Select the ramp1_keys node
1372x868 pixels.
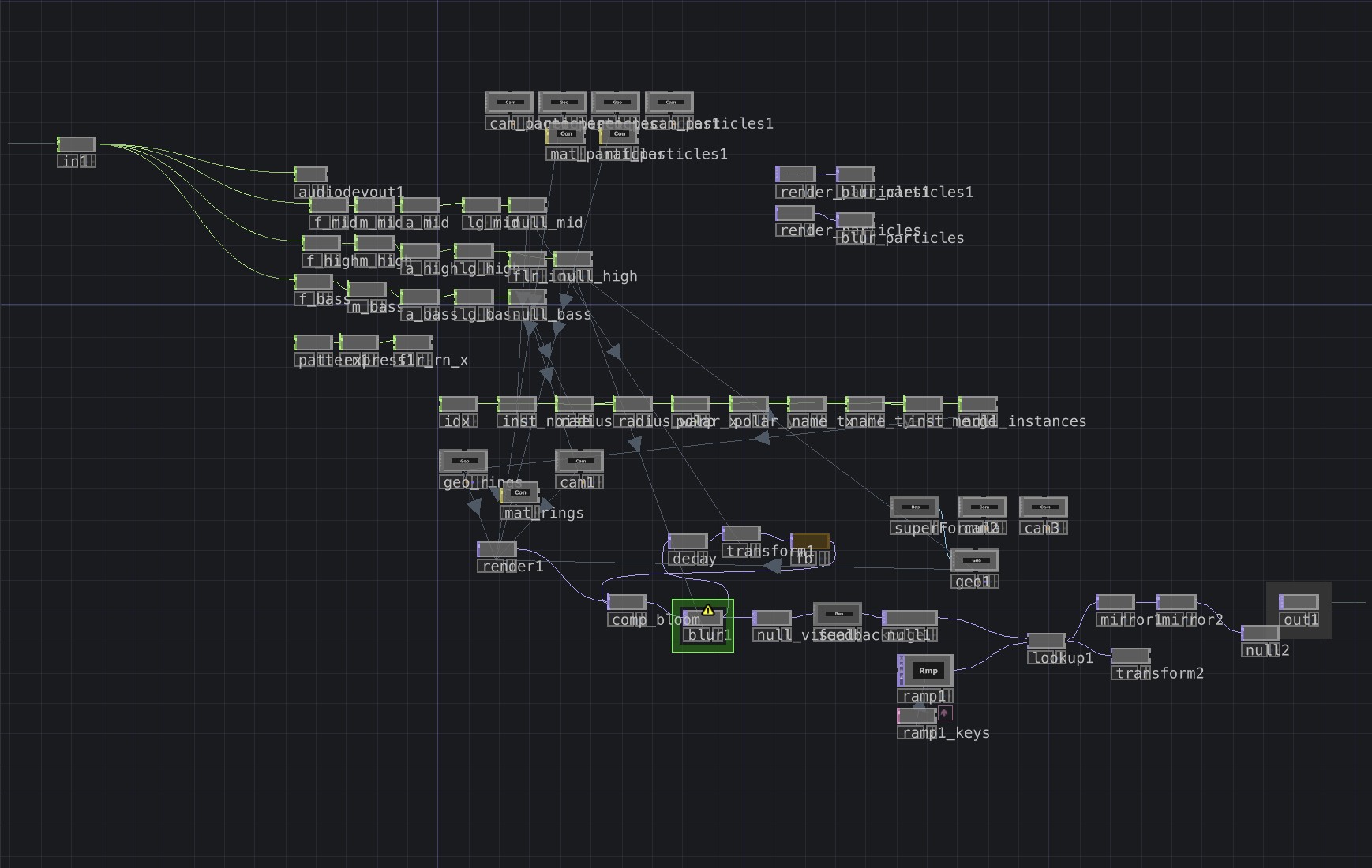point(917,716)
